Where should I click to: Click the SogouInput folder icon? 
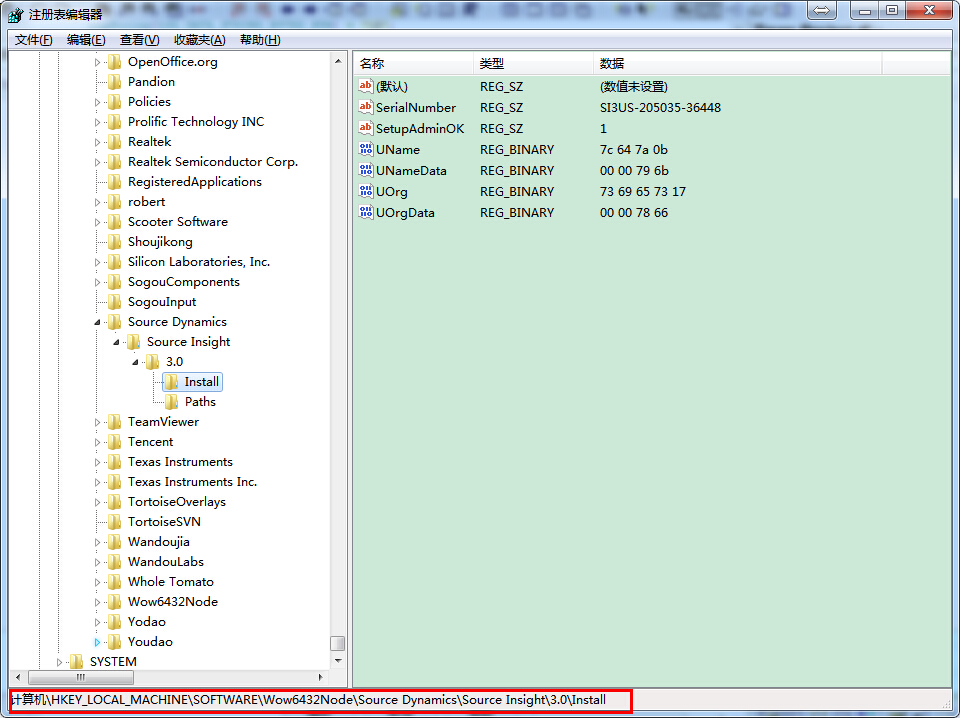(114, 302)
